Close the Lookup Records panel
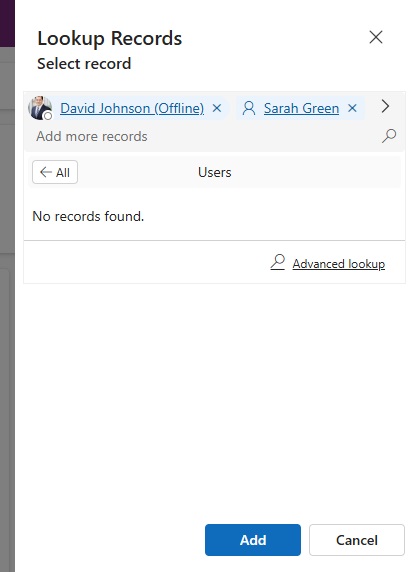410x572 pixels. [x=376, y=37]
